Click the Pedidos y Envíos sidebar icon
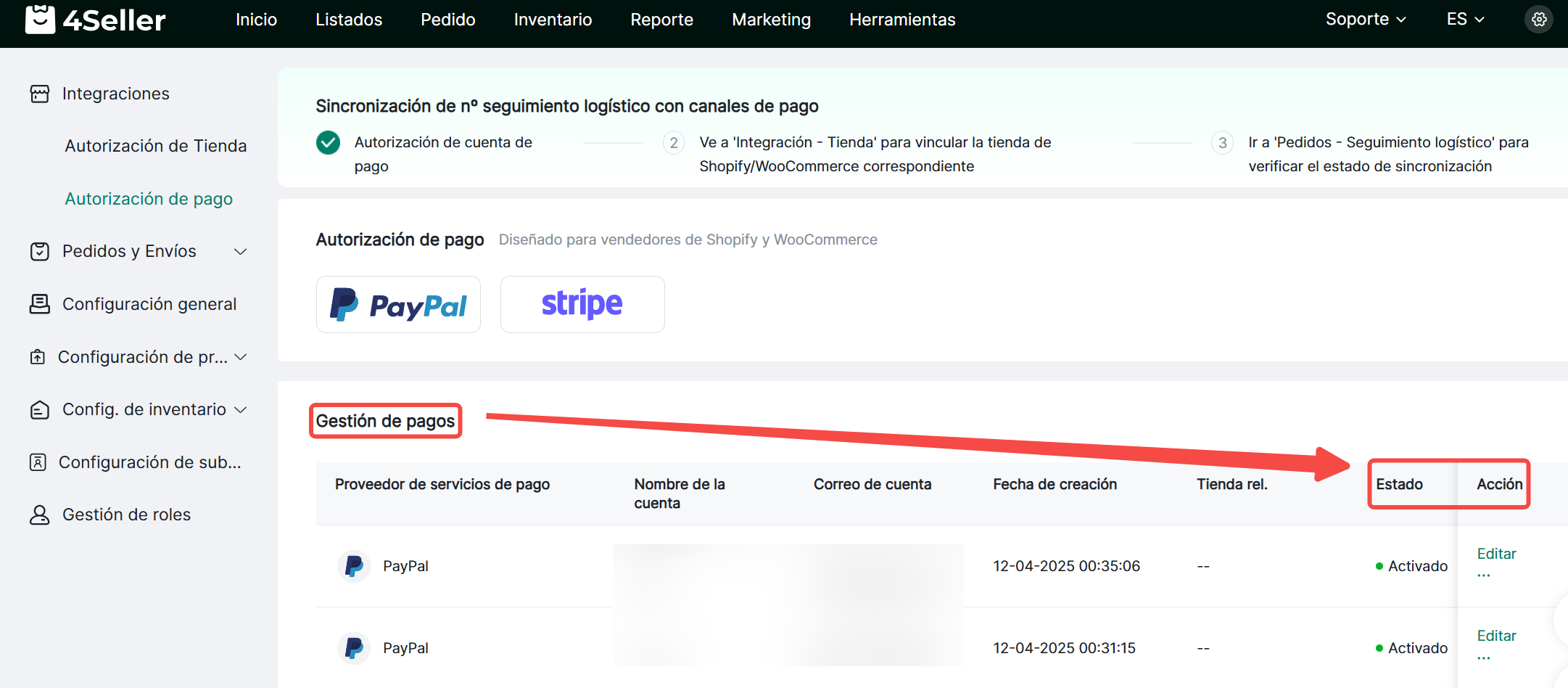 (40, 252)
